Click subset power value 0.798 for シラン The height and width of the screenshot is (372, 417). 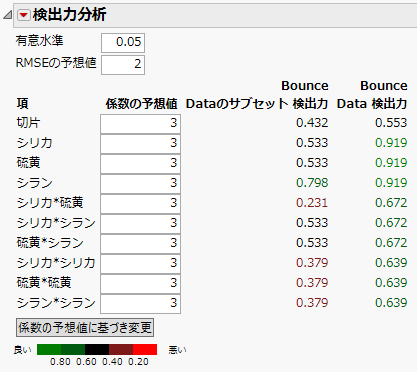(x=312, y=183)
